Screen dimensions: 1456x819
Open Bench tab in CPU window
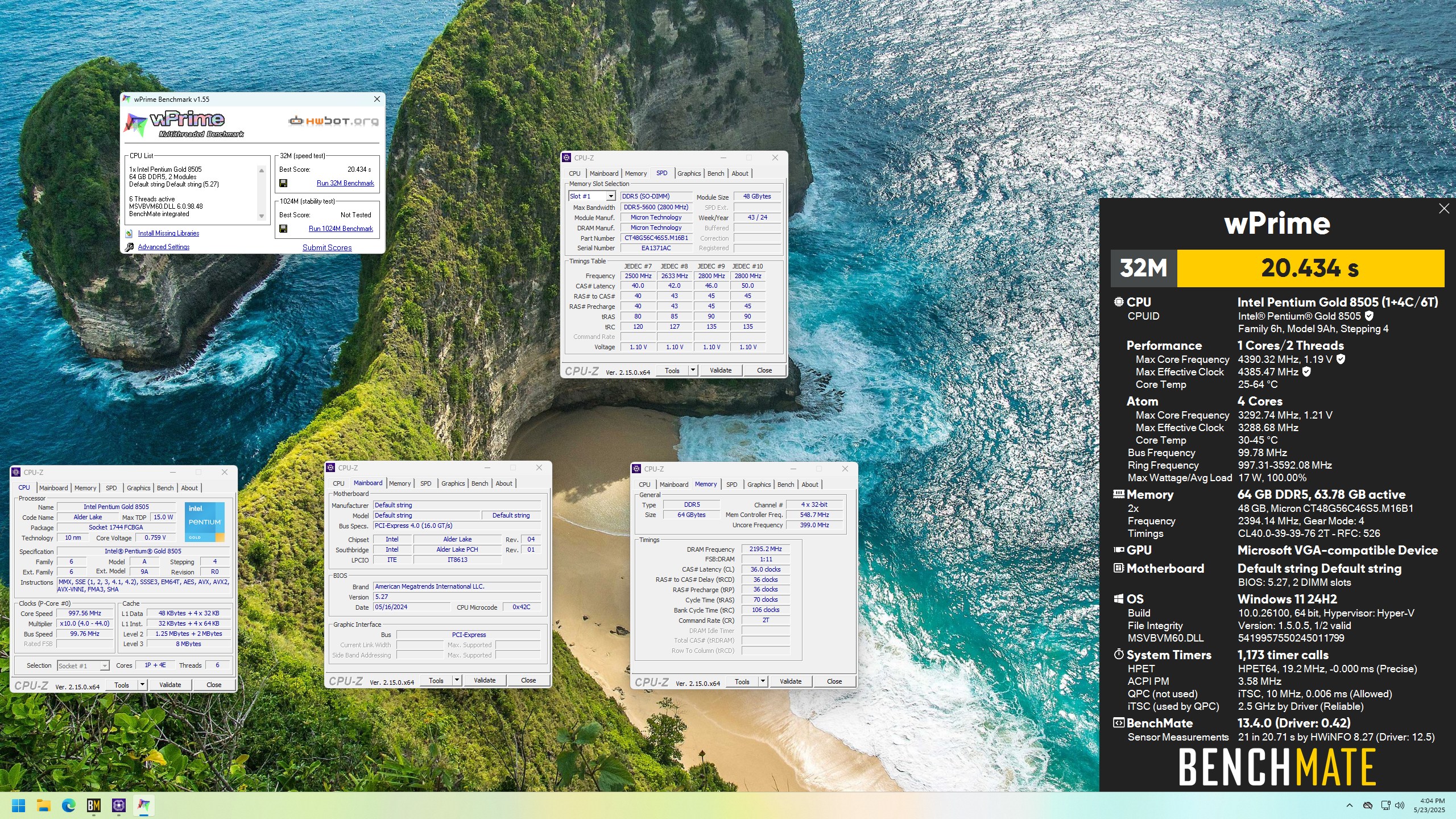pyautogui.click(x=166, y=488)
